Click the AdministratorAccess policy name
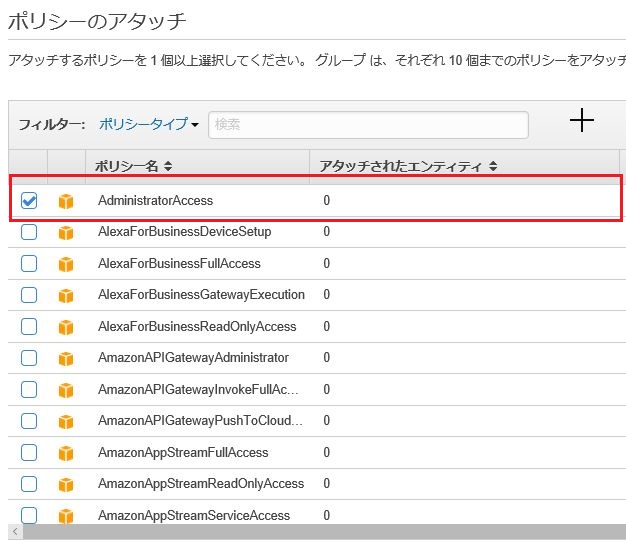Image resolution: width=626 pixels, height=551 pixels. coord(155,200)
